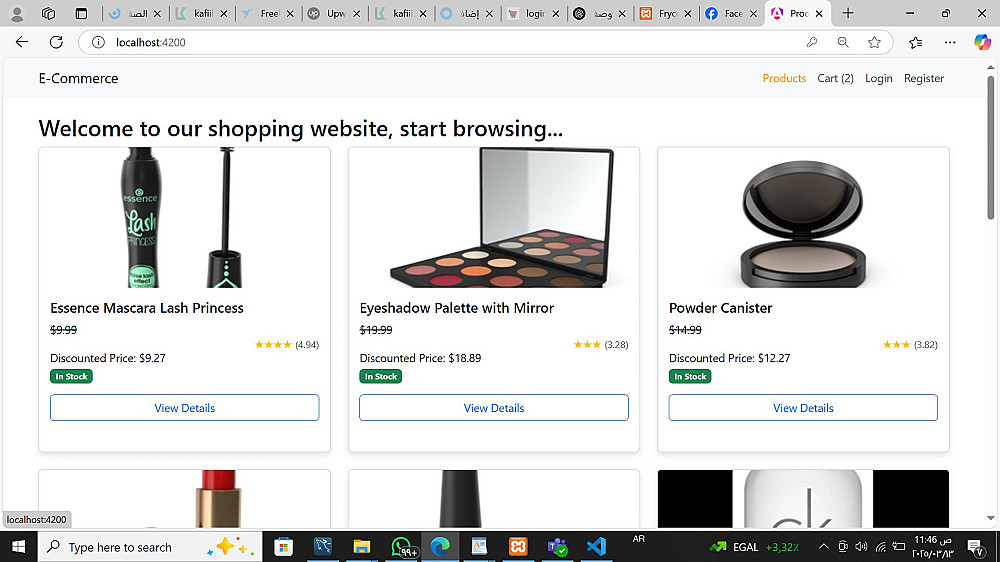Click the localhost:4200 address bar
The image size is (1000, 562).
(x=400, y=42)
